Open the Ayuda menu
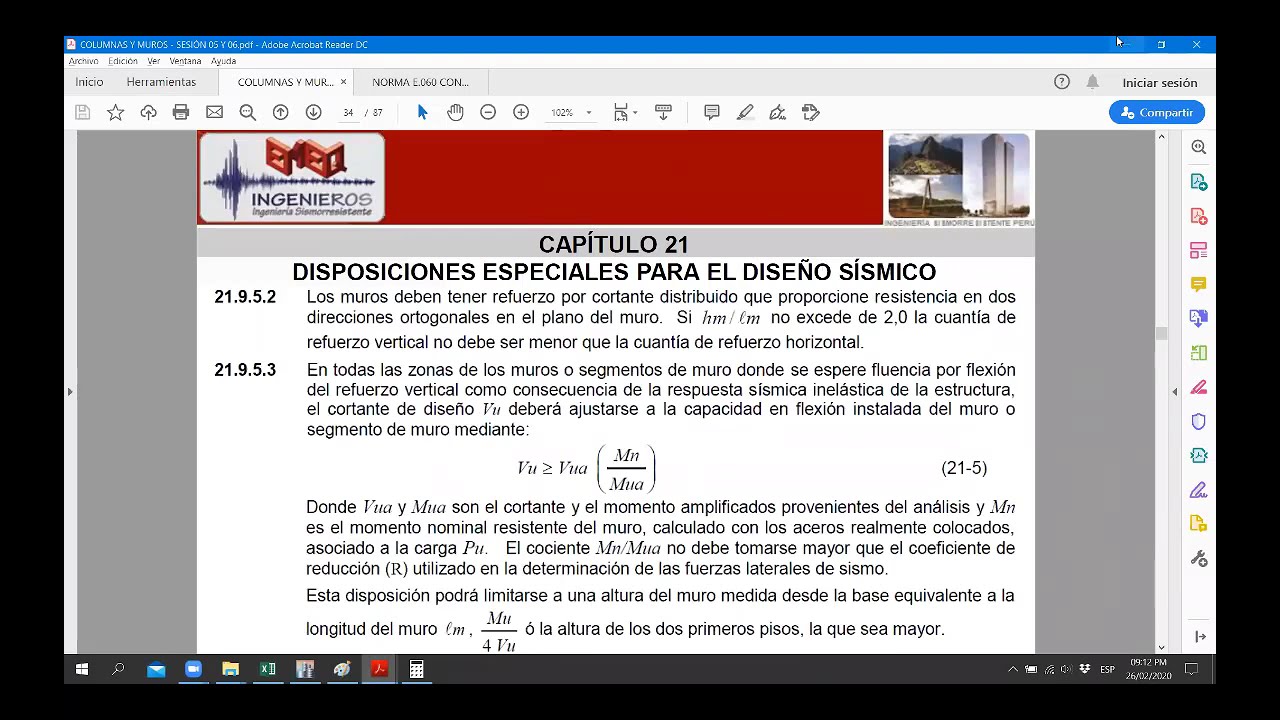The width and height of the screenshot is (1280, 720). (223, 61)
